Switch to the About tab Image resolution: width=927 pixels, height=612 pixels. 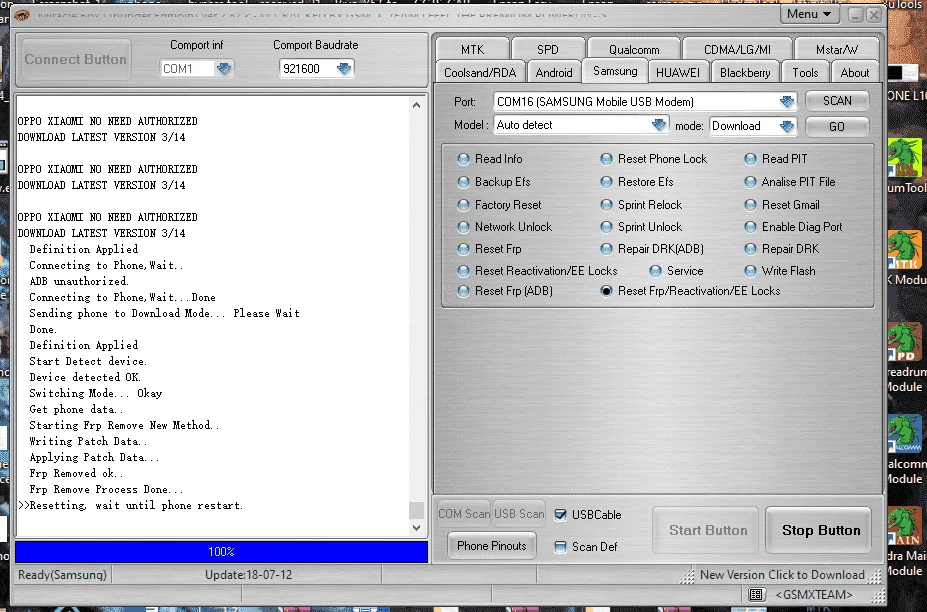(855, 73)
